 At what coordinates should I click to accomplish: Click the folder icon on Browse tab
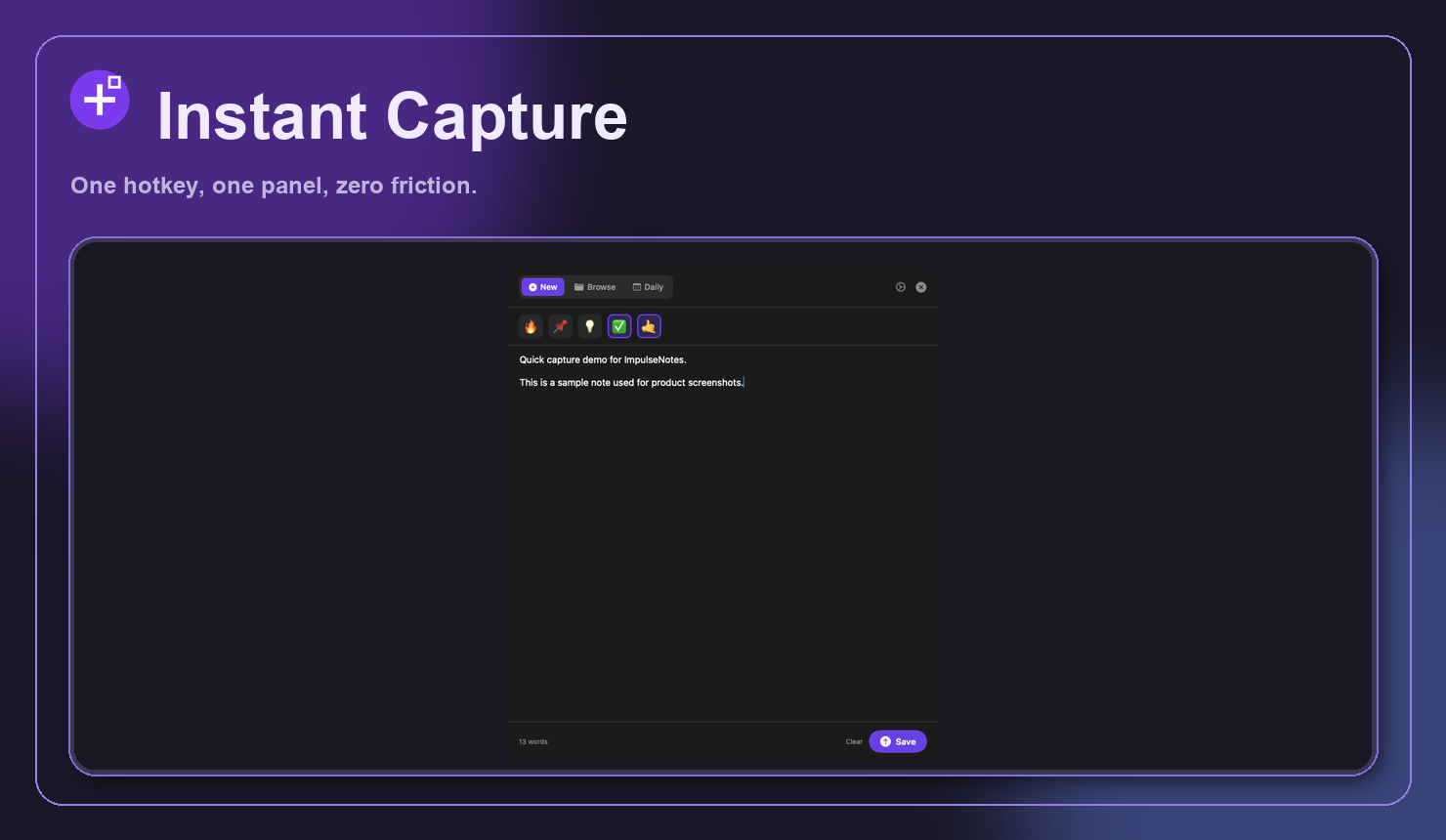[x=578, y=286]
